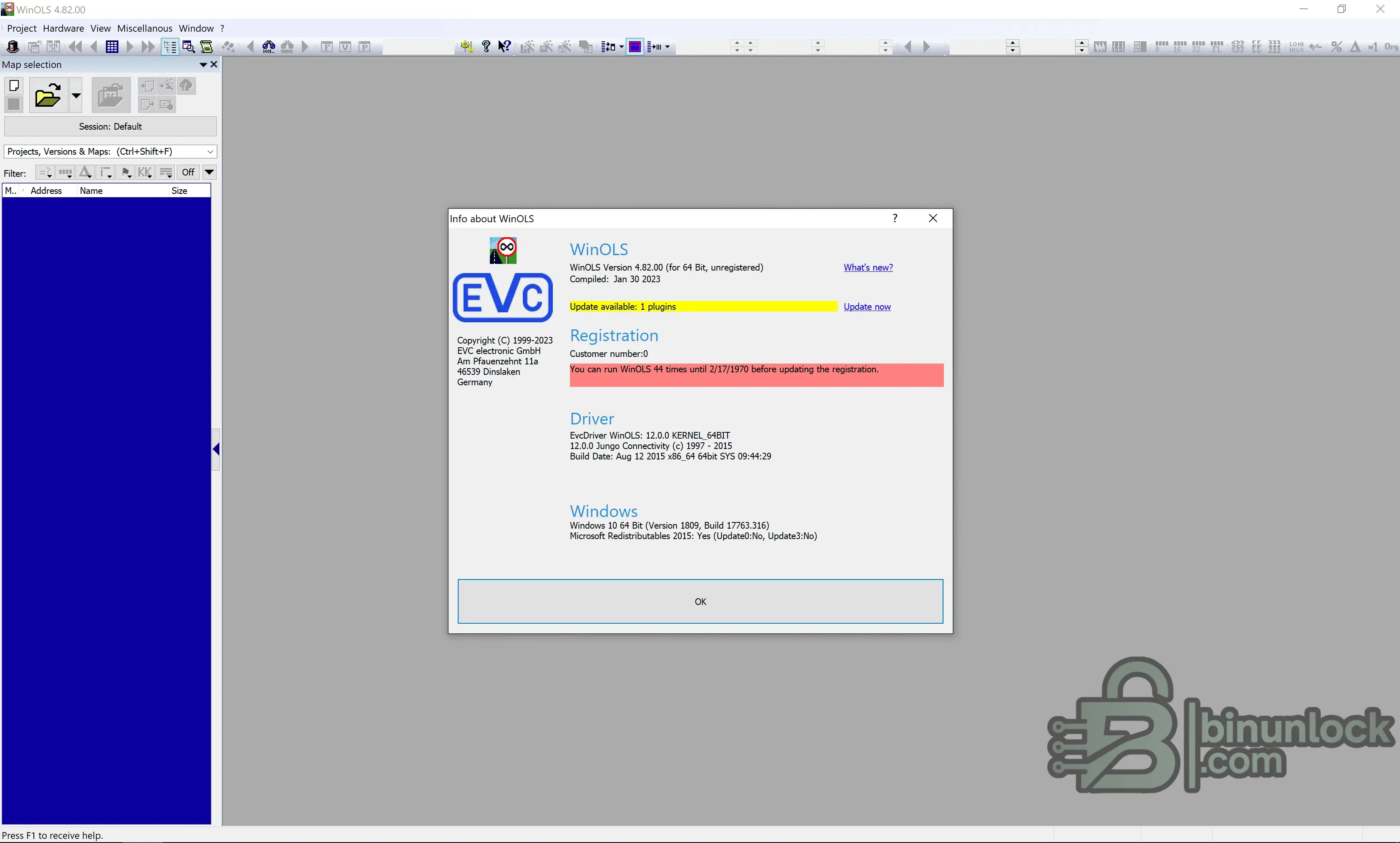Click the scroll document toolbar icon
Image resolution: width=1400 pixels, height=843 pixels.
207,47
